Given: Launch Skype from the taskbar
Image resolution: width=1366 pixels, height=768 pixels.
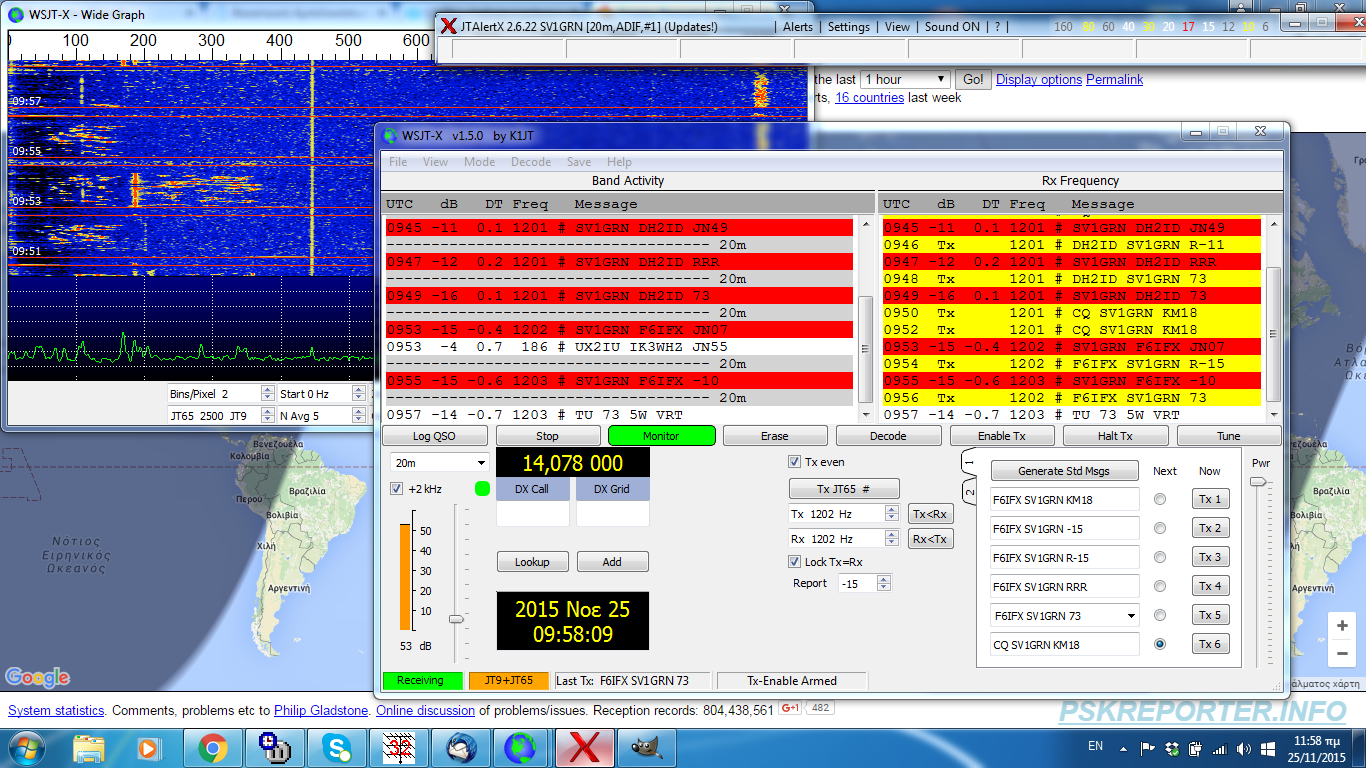Looking at the screenshot, I should tap(337, 746).
